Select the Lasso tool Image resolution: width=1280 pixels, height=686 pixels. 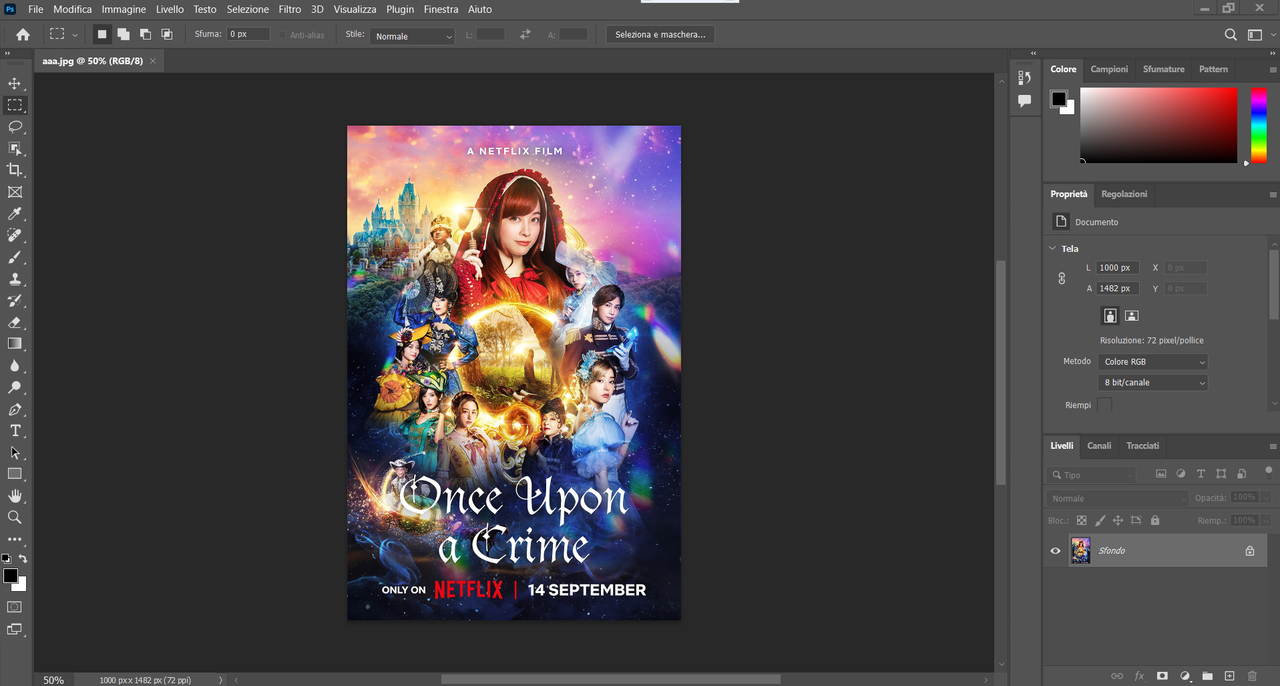click(x=15, y=127)
